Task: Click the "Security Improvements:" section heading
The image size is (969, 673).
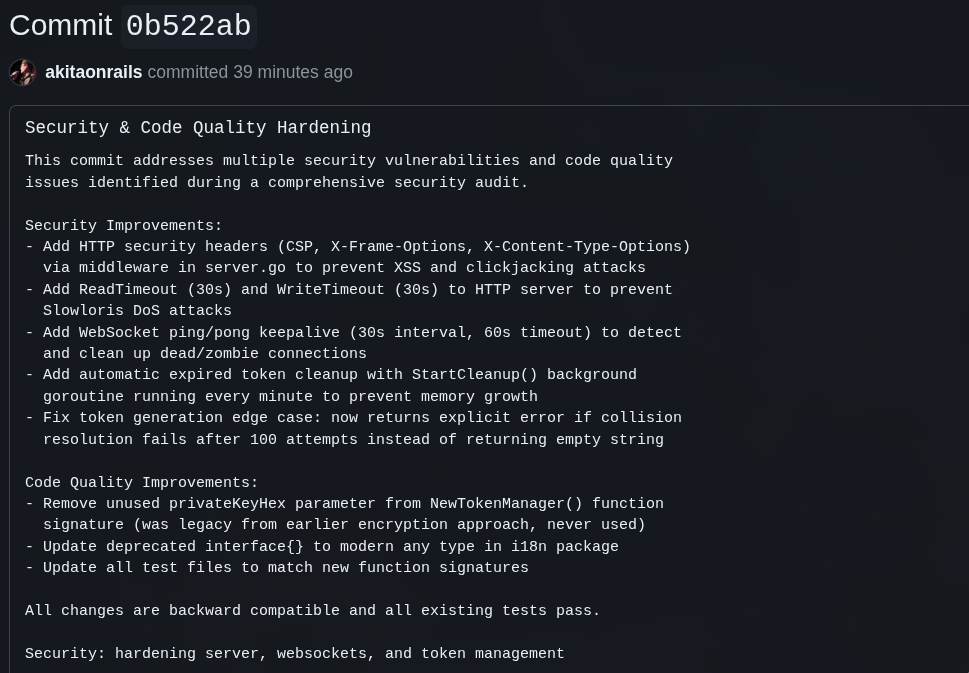Action: click(x=124, y=226)
